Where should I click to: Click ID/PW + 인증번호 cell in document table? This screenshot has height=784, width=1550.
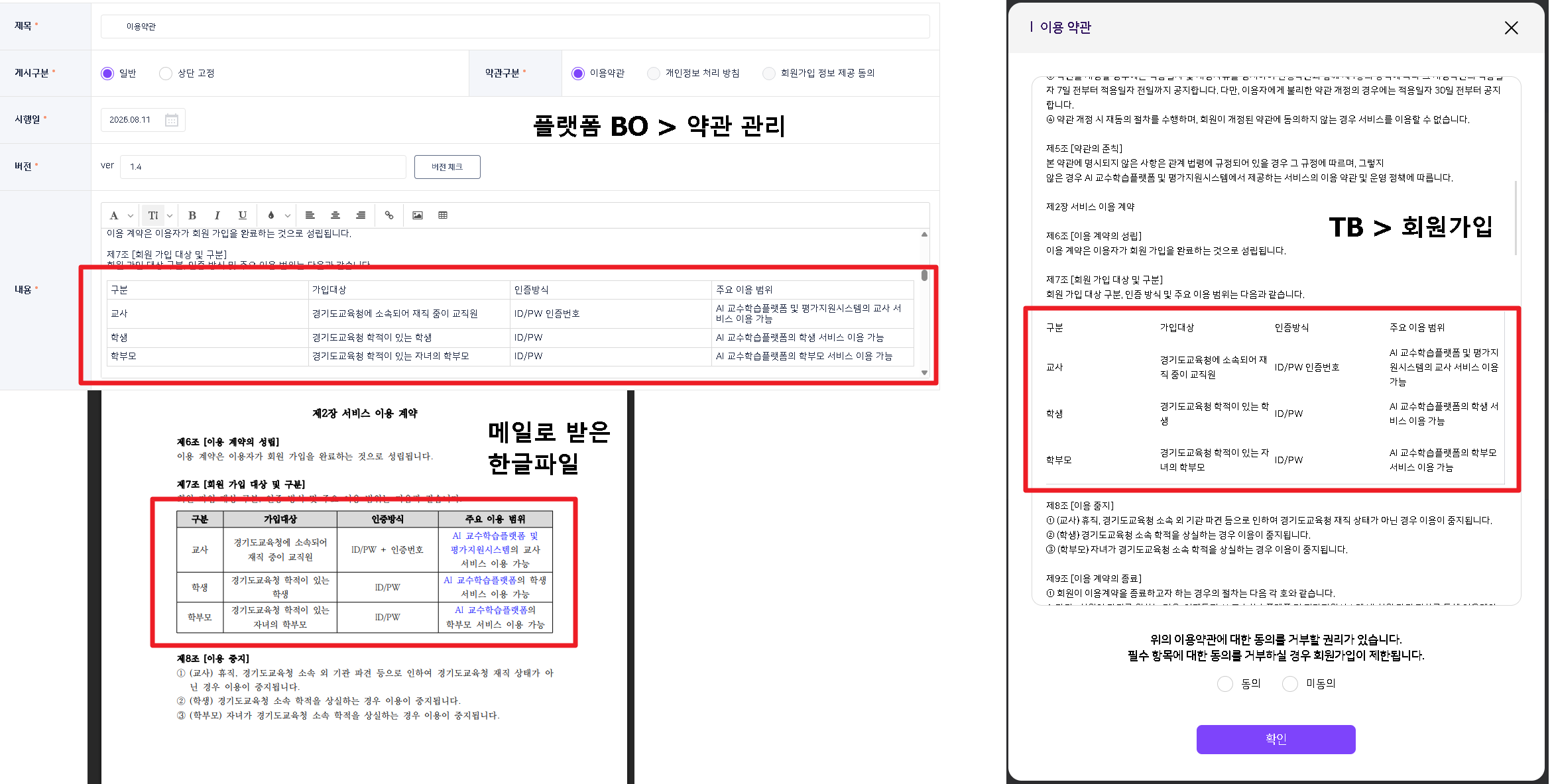point(387,550)
